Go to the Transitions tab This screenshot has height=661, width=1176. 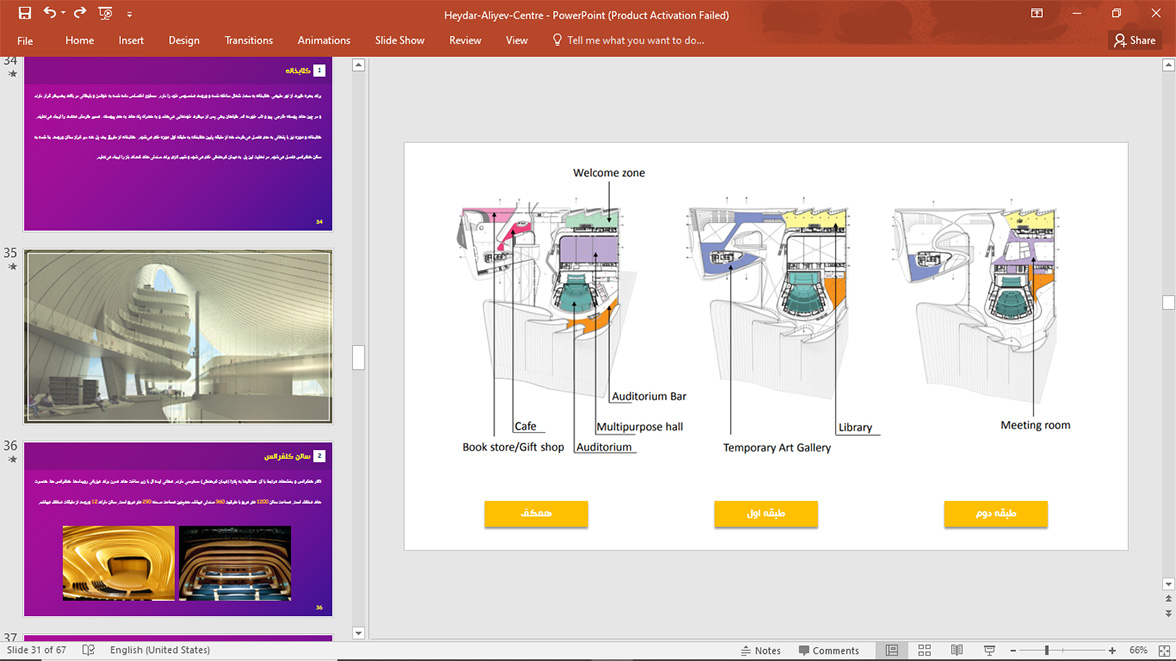[x=248, y=41]
